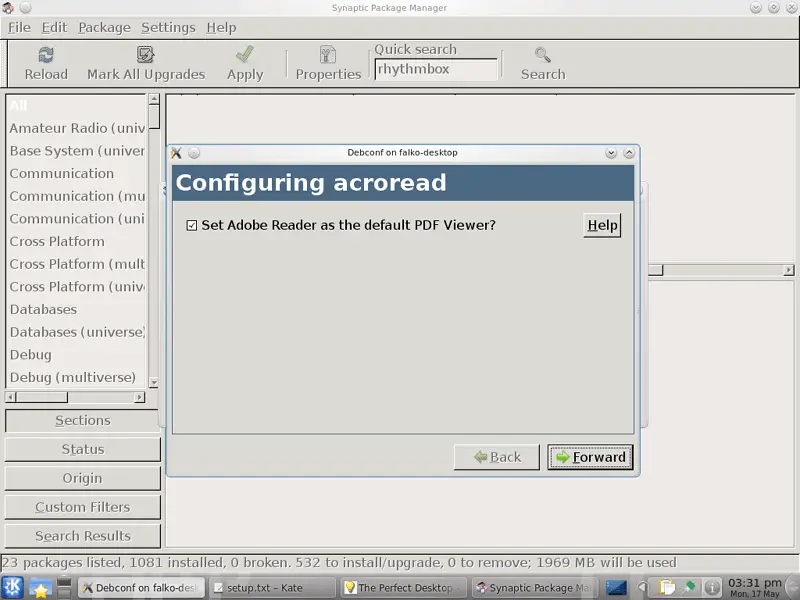Click the Origin filter button
Screen dimensions: 800x600
(x=83, y=479)
